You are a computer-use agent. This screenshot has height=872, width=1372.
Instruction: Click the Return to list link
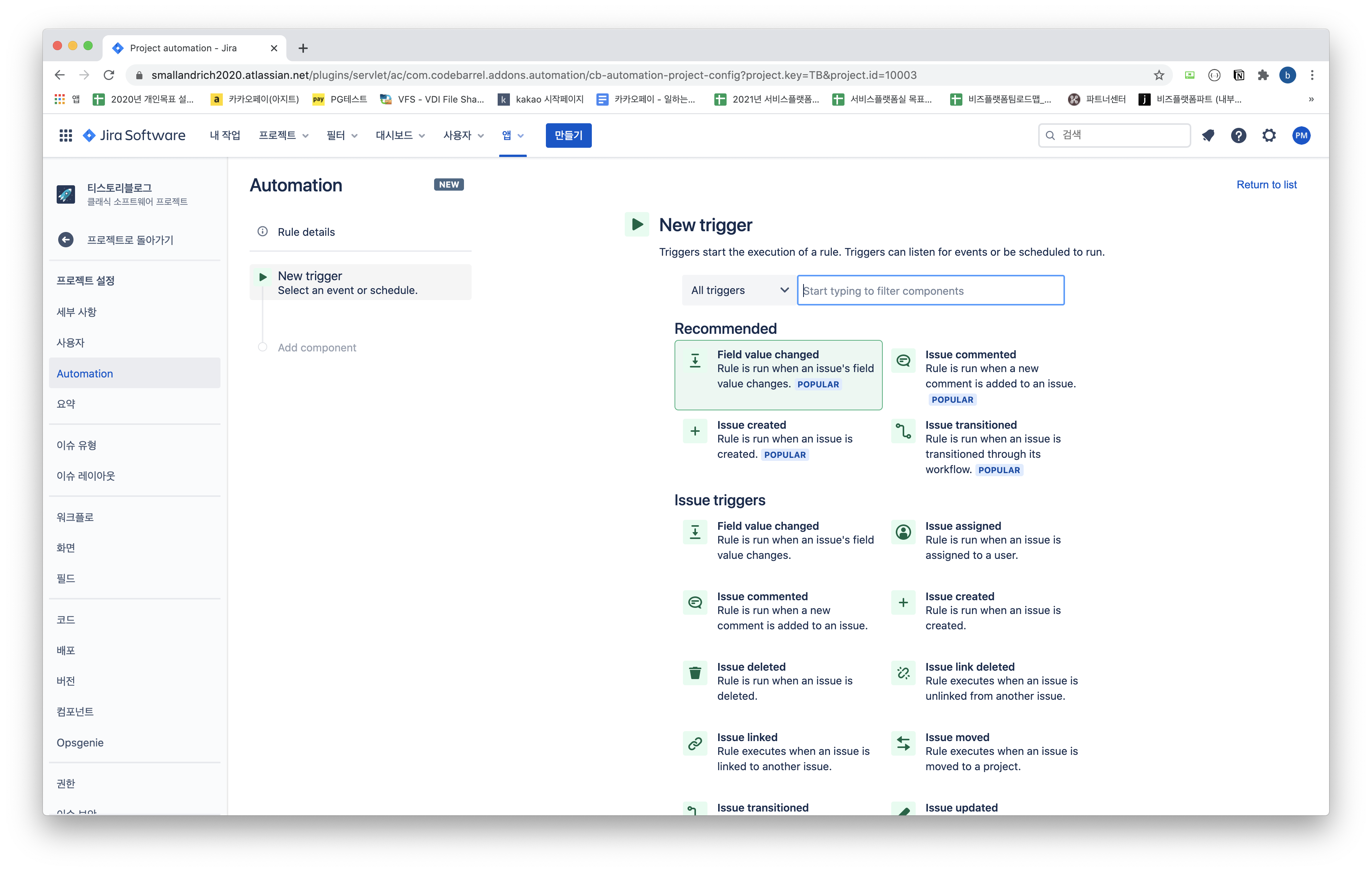click(x=1266, y=185)
